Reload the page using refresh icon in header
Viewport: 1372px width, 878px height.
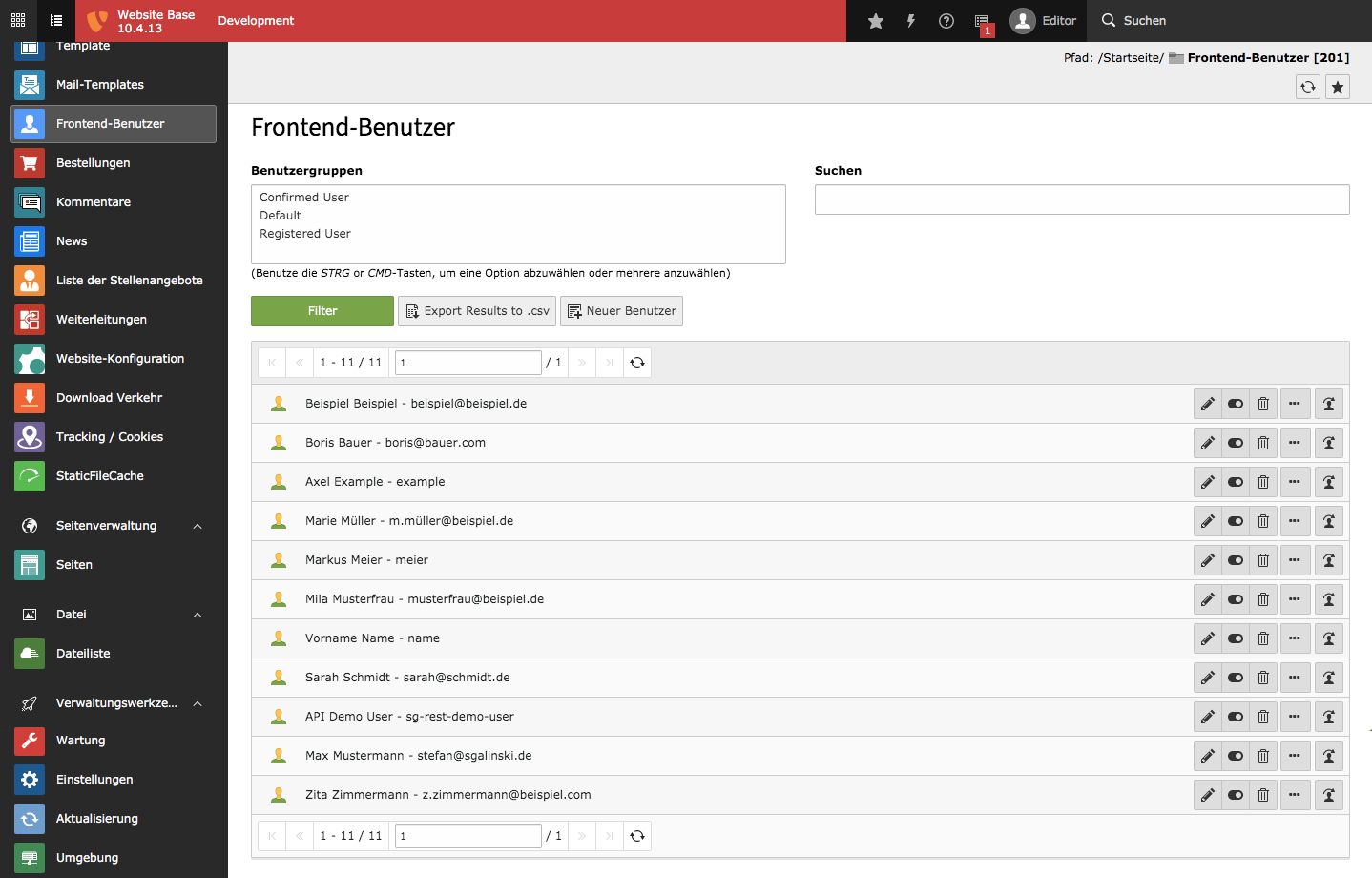pyautogui.click(x=1308, y=87)
